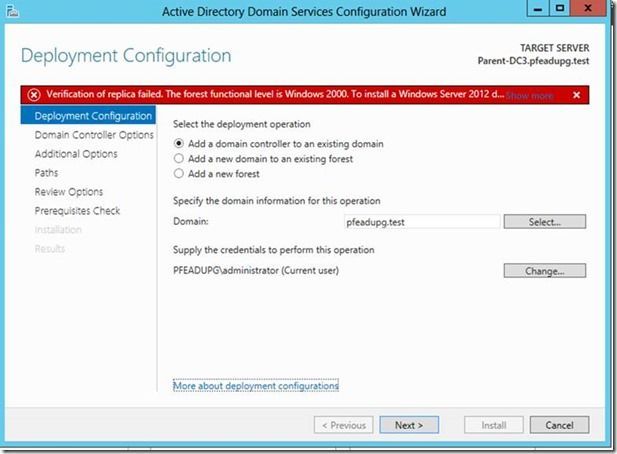
Task: Click the Supply the credentials label
Action: [273, 250]
